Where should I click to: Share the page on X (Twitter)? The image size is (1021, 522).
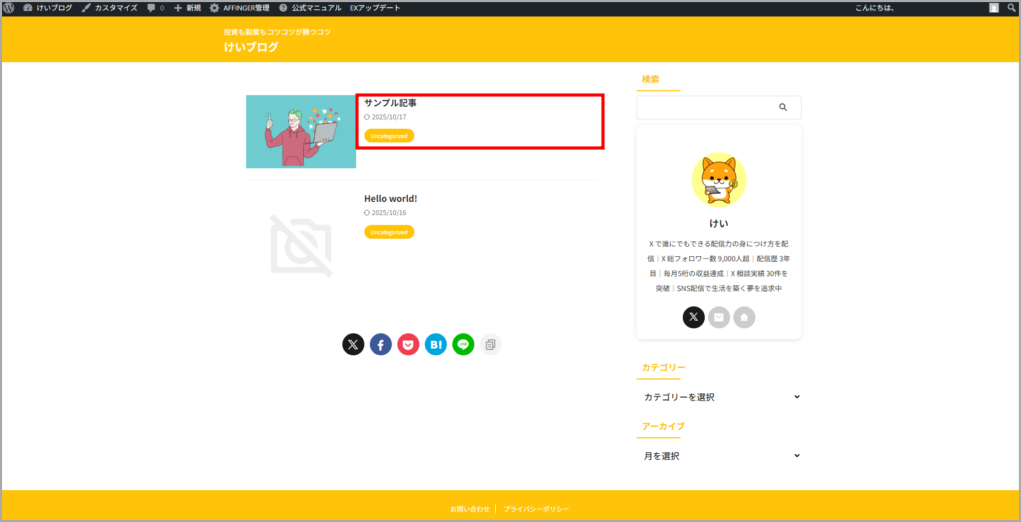(353, 344)
